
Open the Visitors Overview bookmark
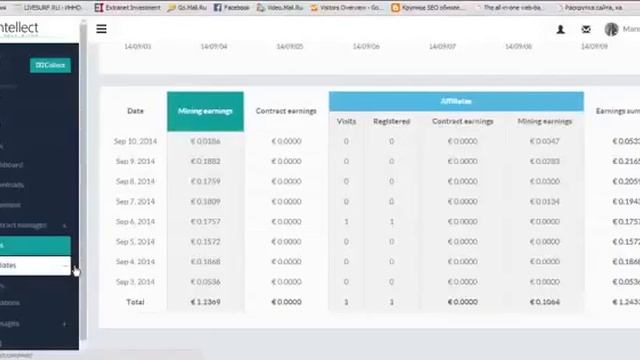(x=347, y=7)
